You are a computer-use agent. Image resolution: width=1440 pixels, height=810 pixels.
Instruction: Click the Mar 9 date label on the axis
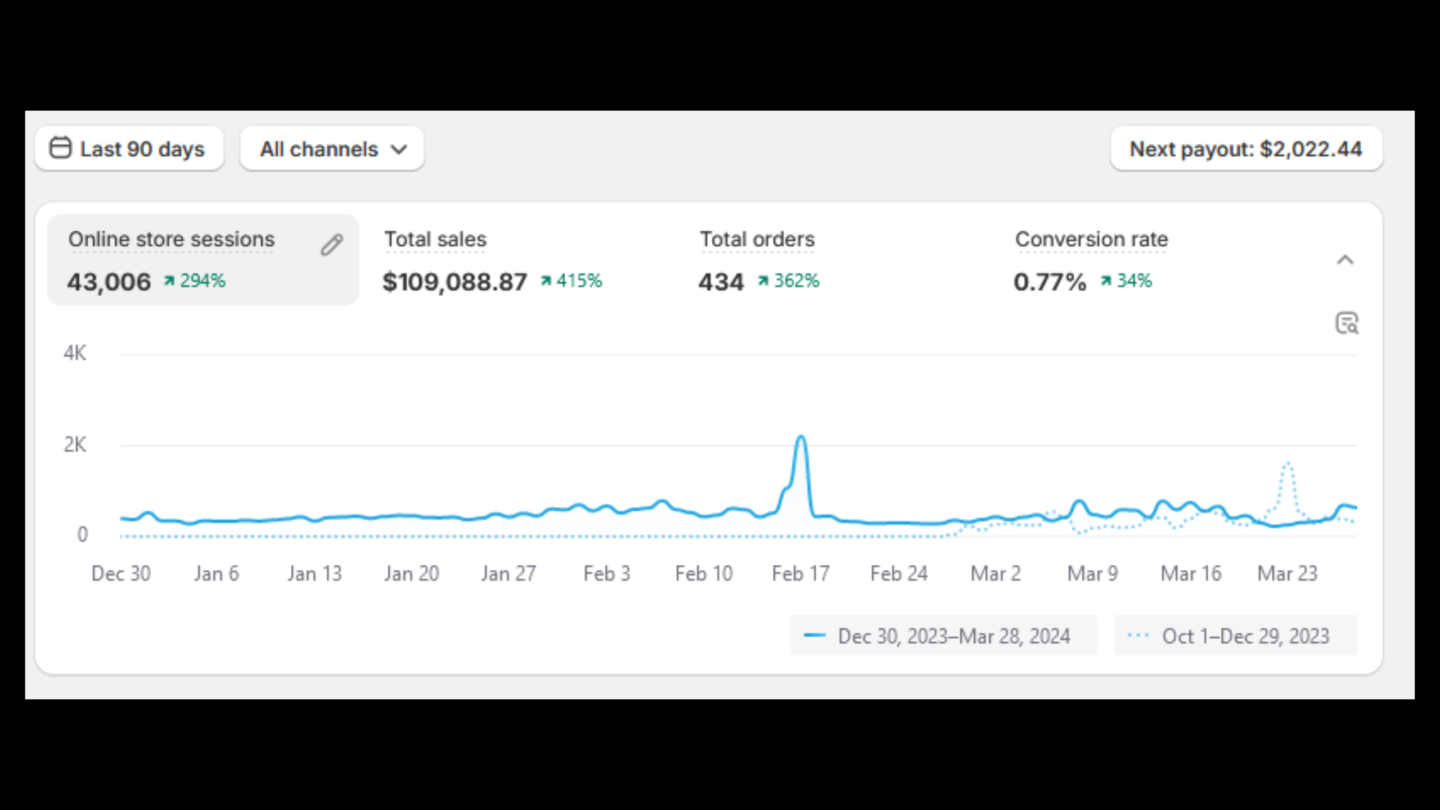(x=1092, y=574)
